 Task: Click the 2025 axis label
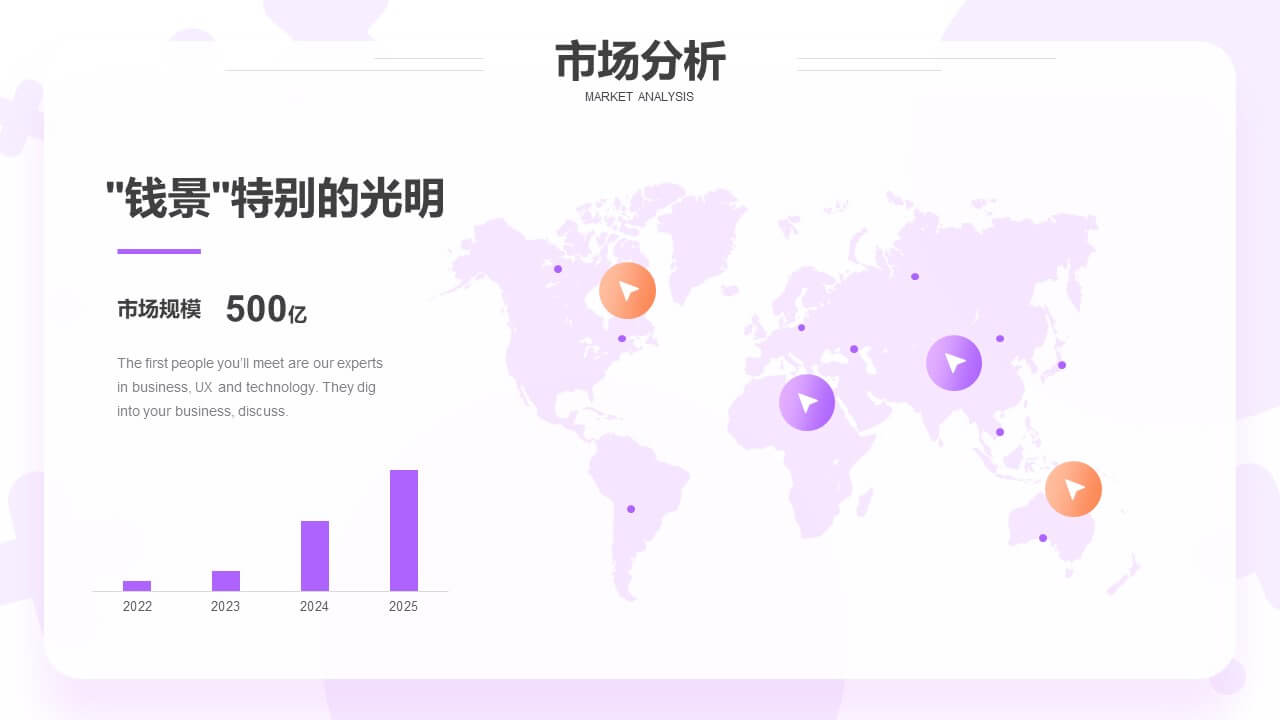[x=404, y=607]
